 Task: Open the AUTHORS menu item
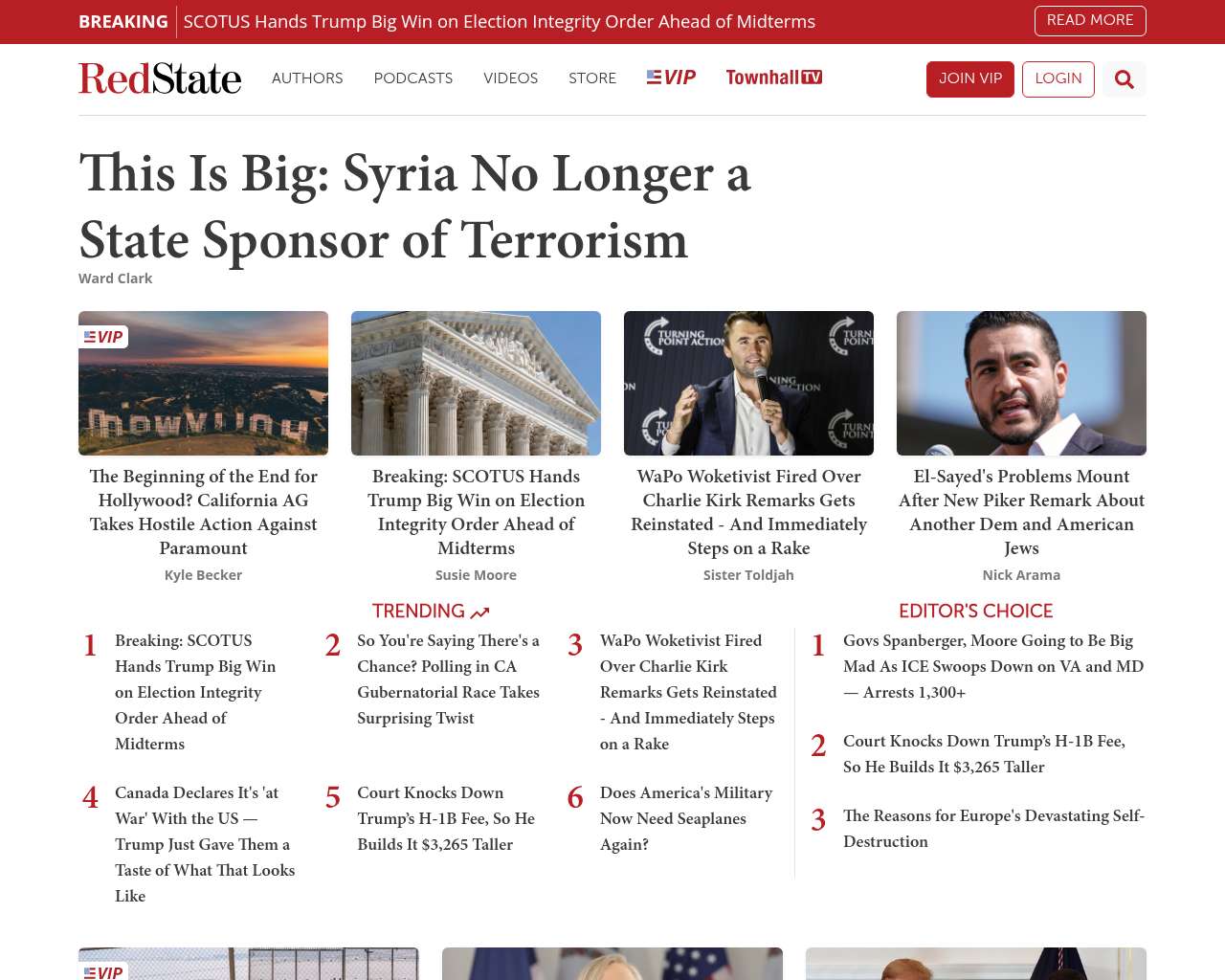click(x=307, y=78)
